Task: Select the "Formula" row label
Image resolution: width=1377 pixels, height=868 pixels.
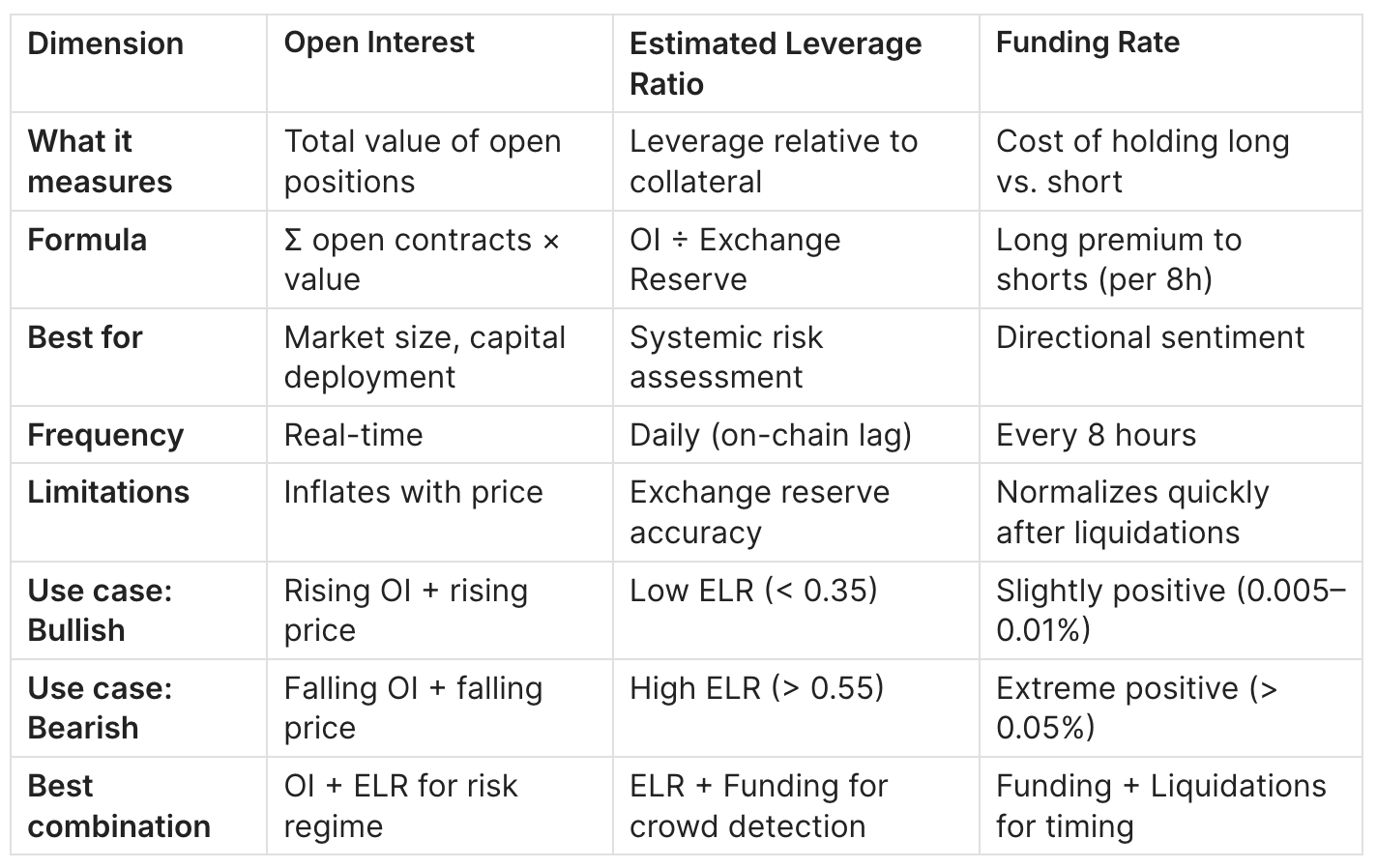Action: coord(87,240)
